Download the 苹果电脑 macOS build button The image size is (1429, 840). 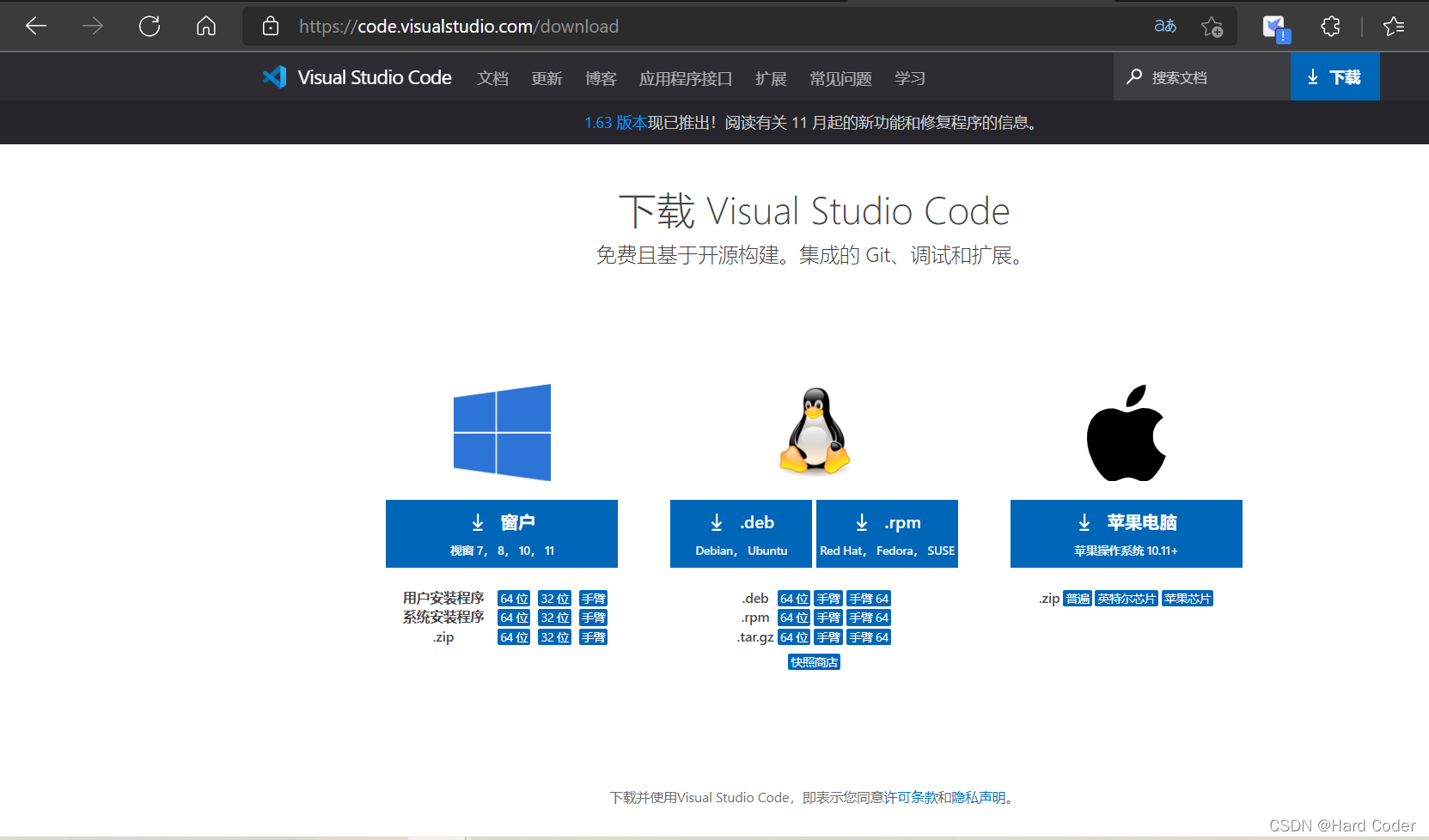1127,533
